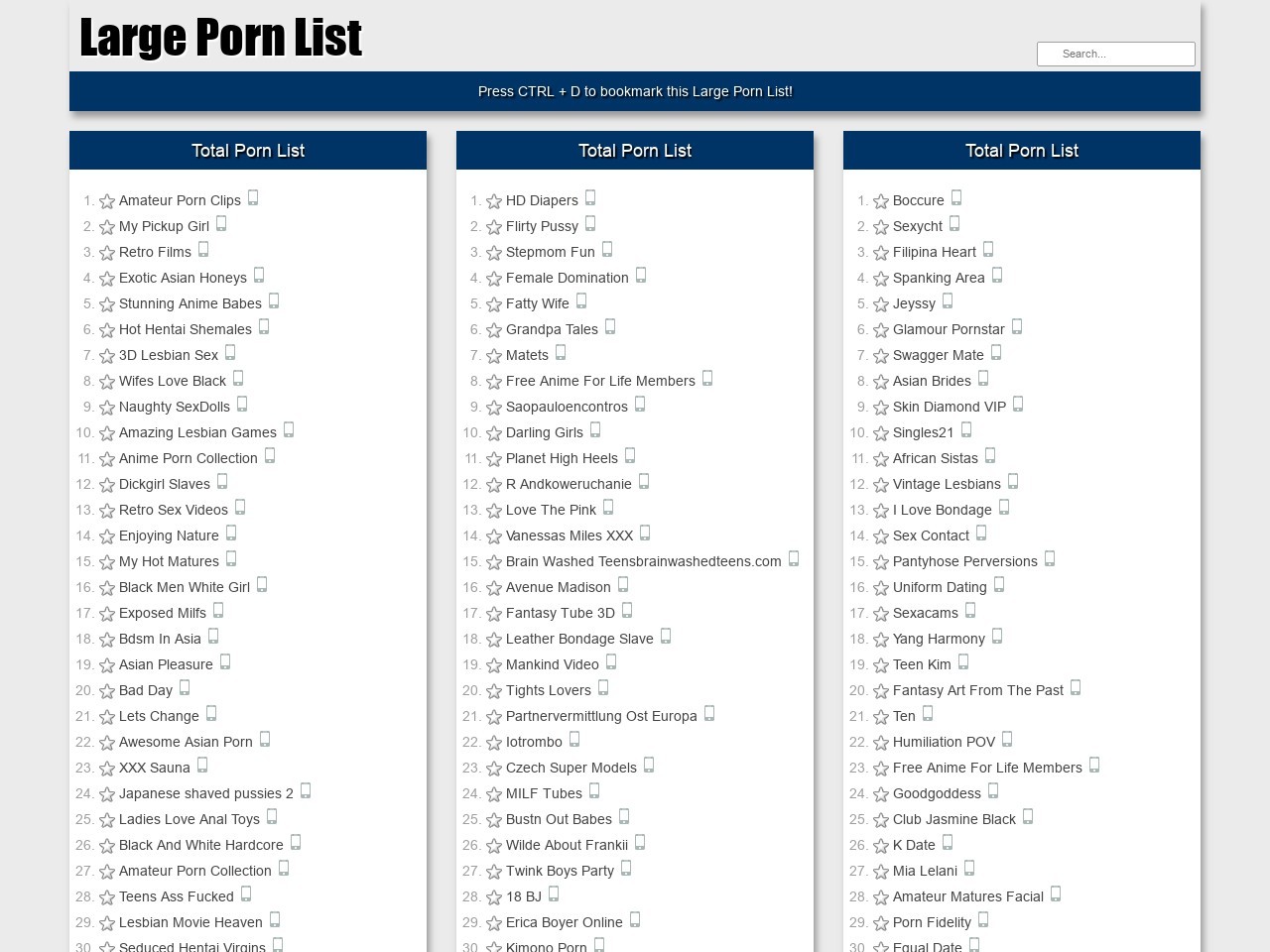Click the site logo title in header

coord(220,38)
